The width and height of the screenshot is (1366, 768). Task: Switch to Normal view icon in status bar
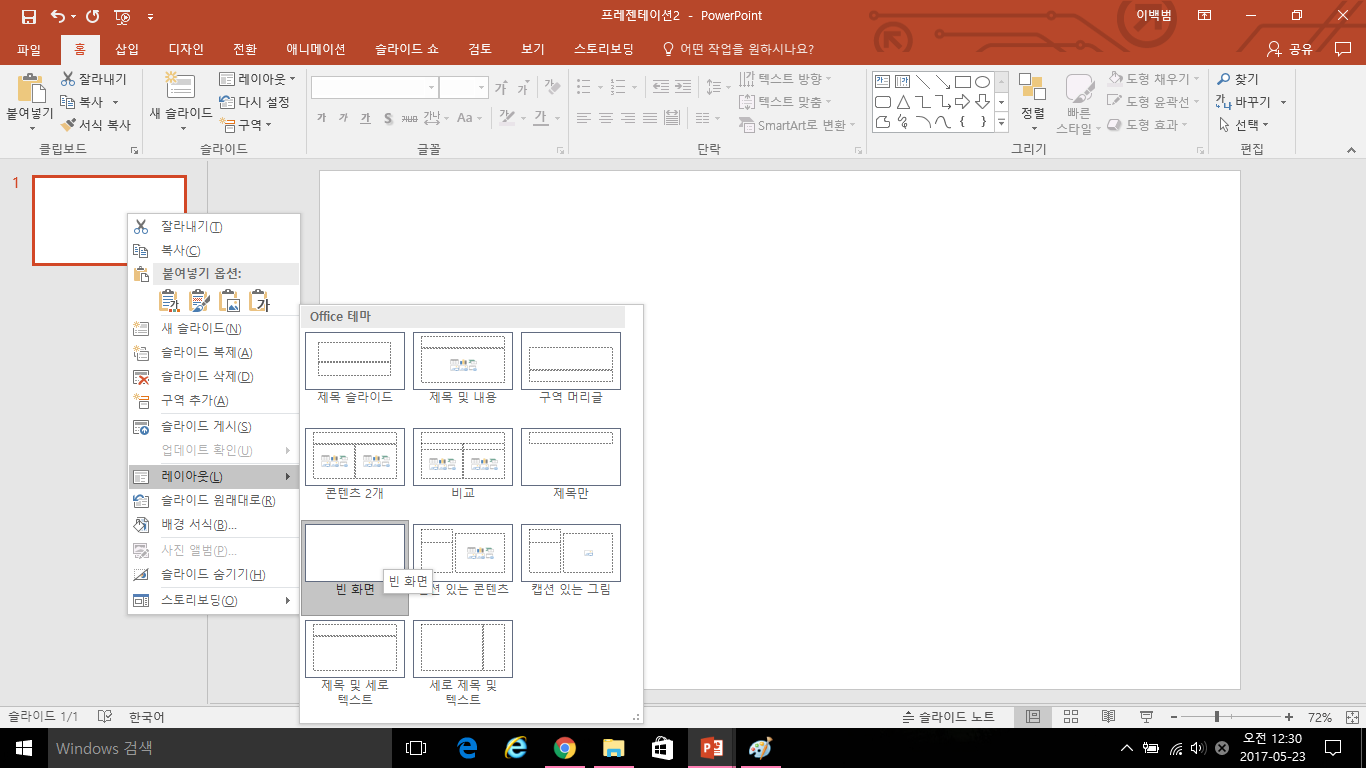1033,717
